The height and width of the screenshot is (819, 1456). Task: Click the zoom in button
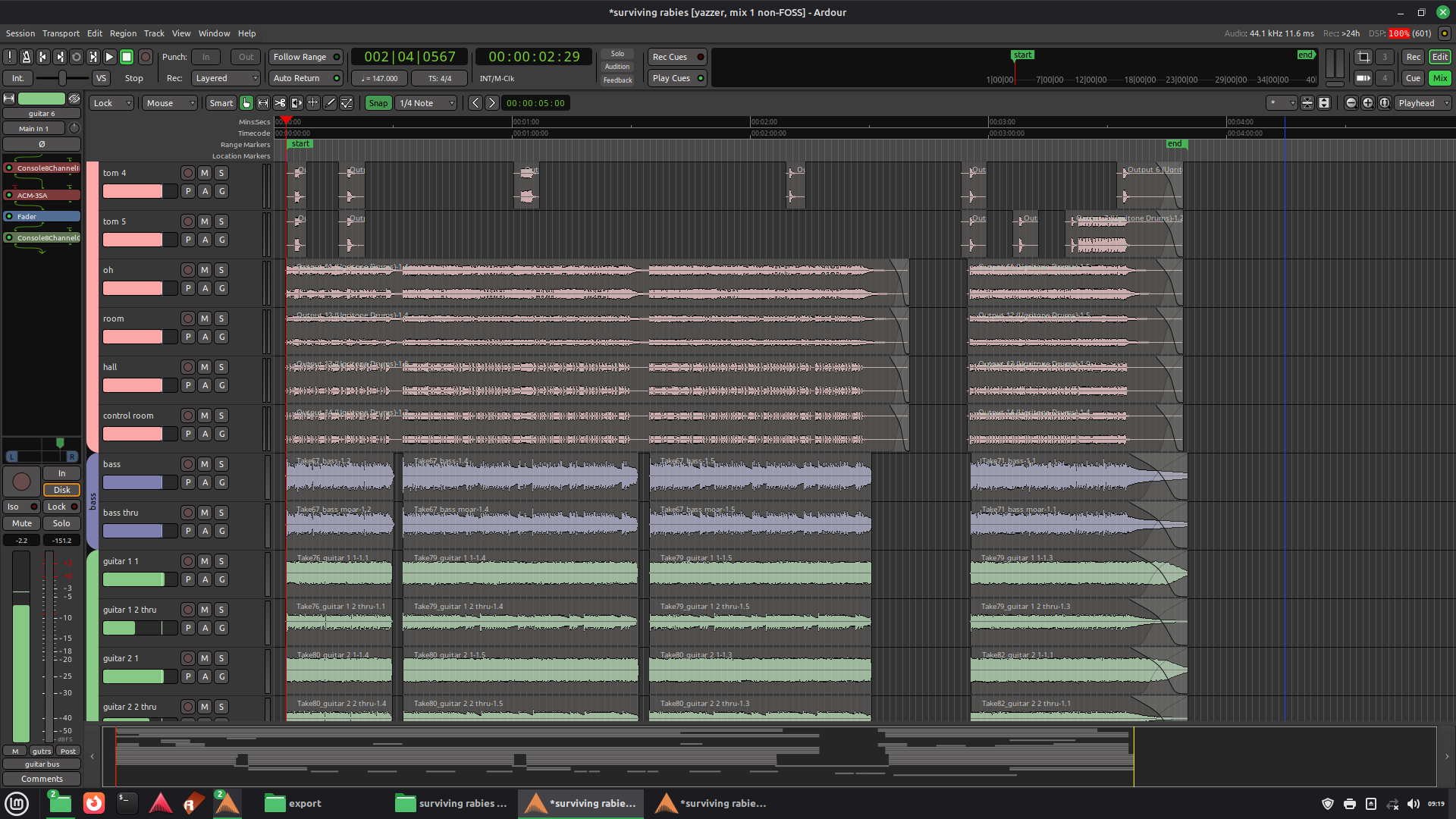pyautogui.click(x=1367, y=103)
